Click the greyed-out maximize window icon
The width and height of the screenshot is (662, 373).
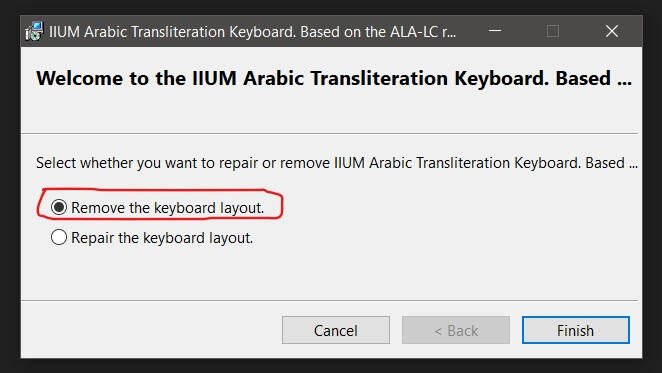(x=553, y=31)
